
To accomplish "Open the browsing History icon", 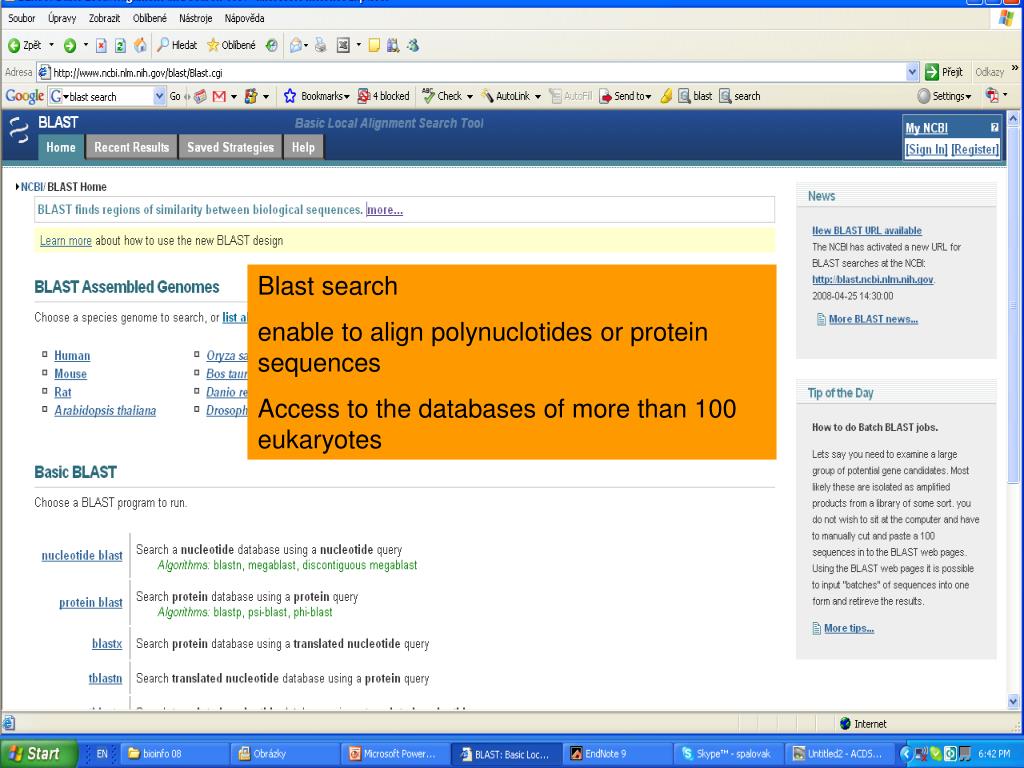I will (x=272, y=45).
